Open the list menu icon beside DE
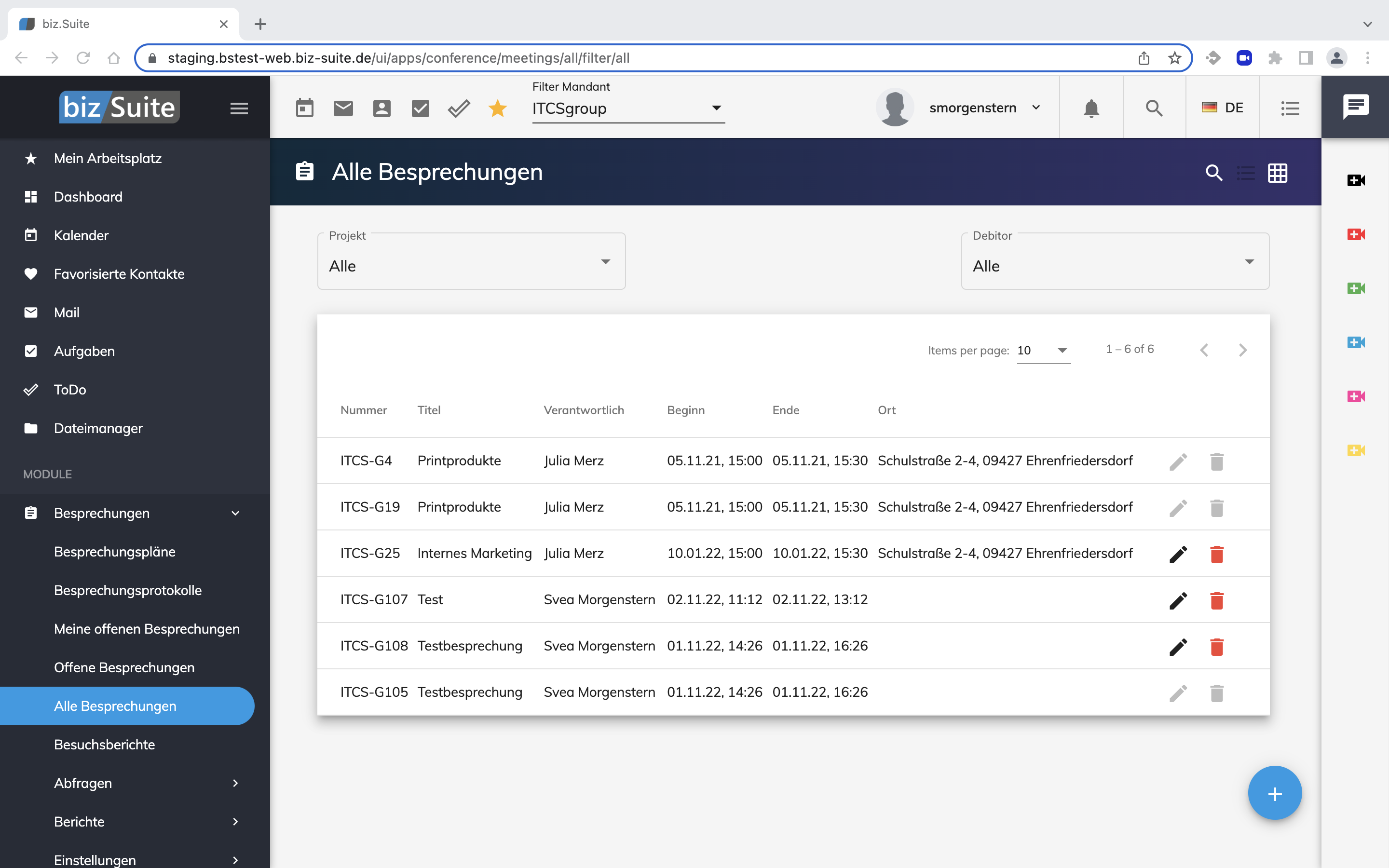Viewport: 1389px width, 868px height. pos(1290,108)
